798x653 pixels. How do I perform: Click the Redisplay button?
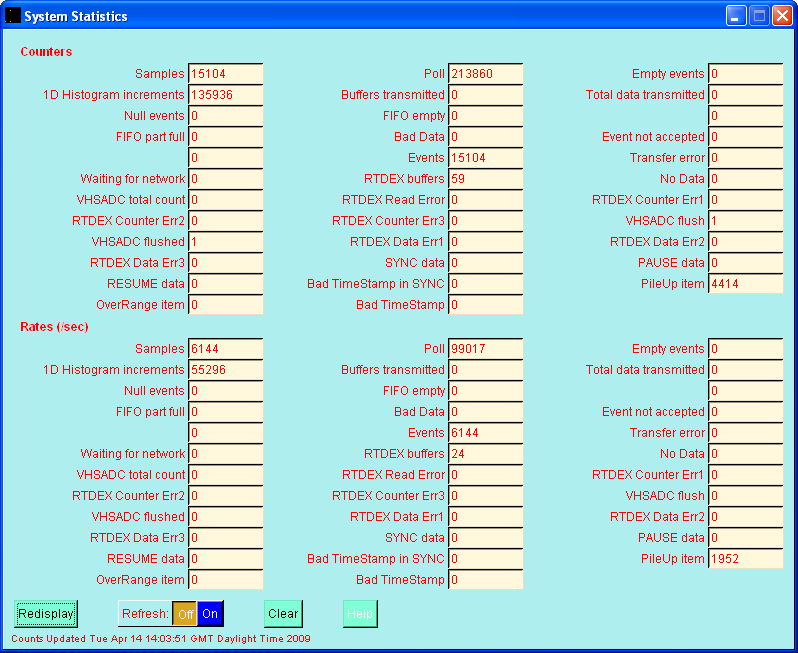click(46, 614)
